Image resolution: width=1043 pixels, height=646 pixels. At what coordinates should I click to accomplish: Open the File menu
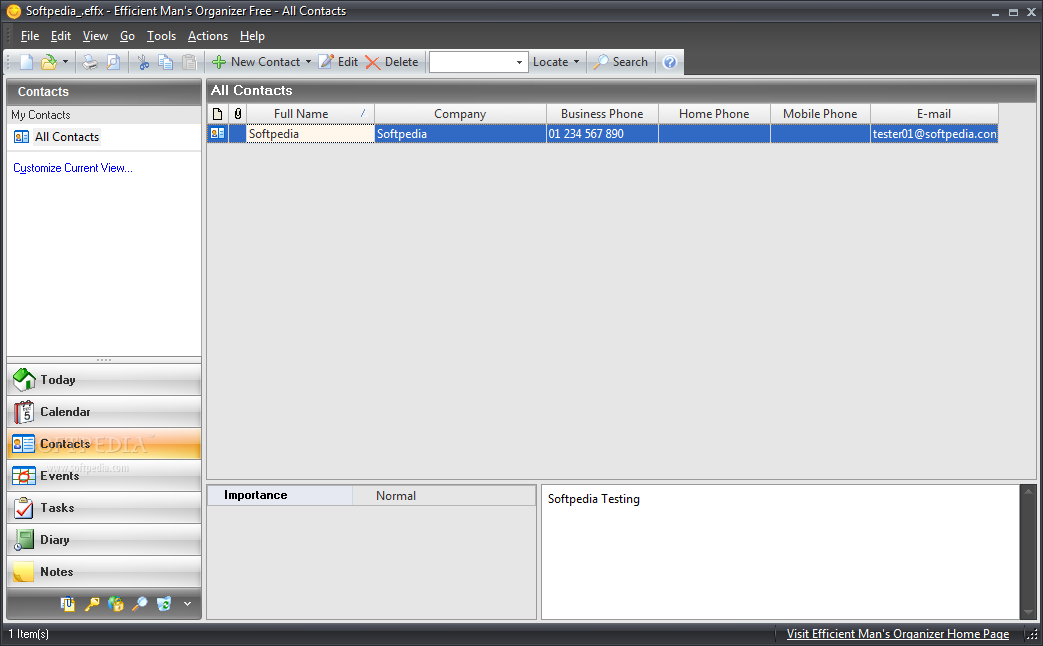pyautogui.click(x=30, y=36)
